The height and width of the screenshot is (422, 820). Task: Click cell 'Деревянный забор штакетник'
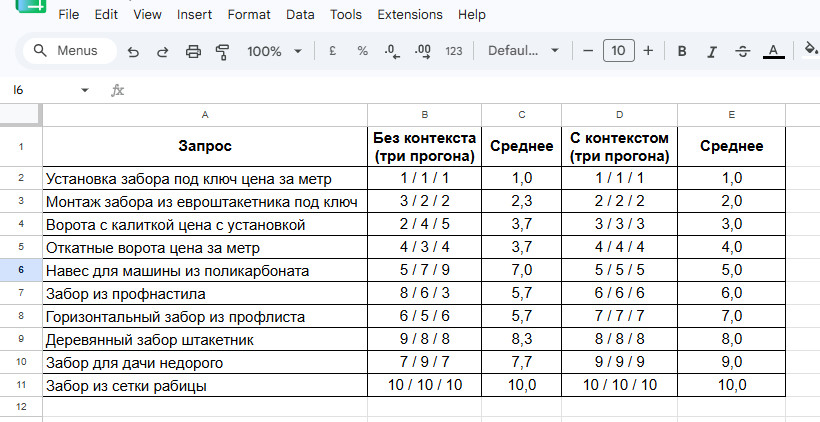pyautogui.click(x=205, y=339)
